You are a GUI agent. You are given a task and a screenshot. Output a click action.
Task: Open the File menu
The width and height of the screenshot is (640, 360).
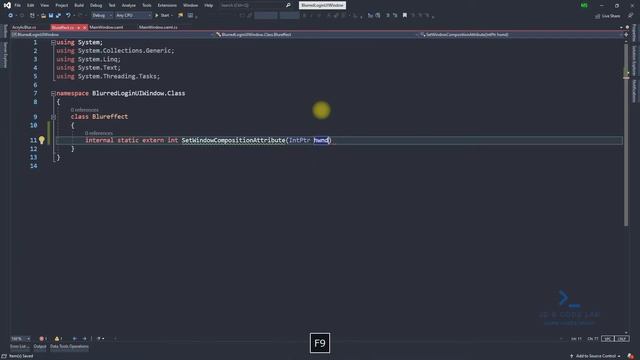[18, 5]
